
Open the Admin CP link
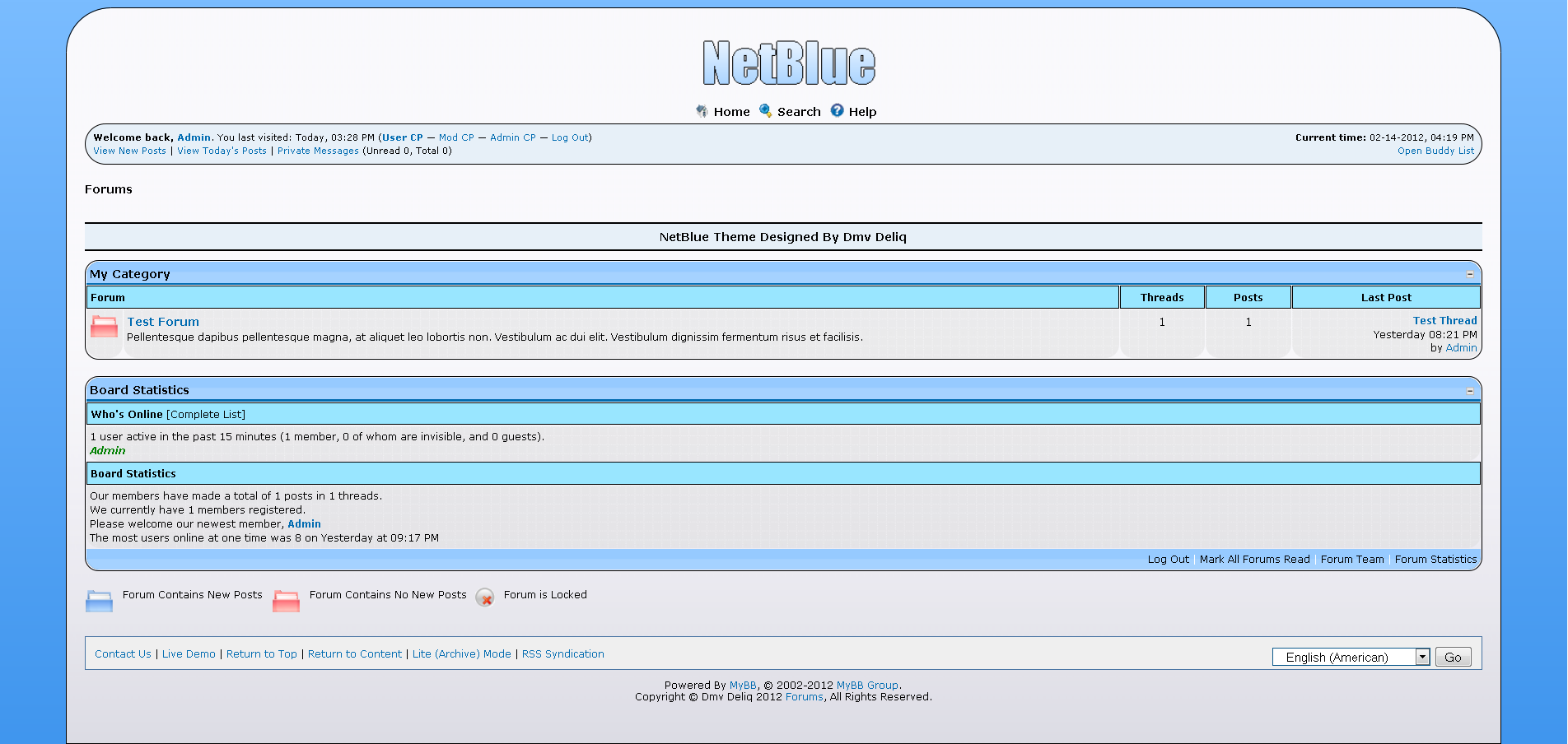point(512,137)
